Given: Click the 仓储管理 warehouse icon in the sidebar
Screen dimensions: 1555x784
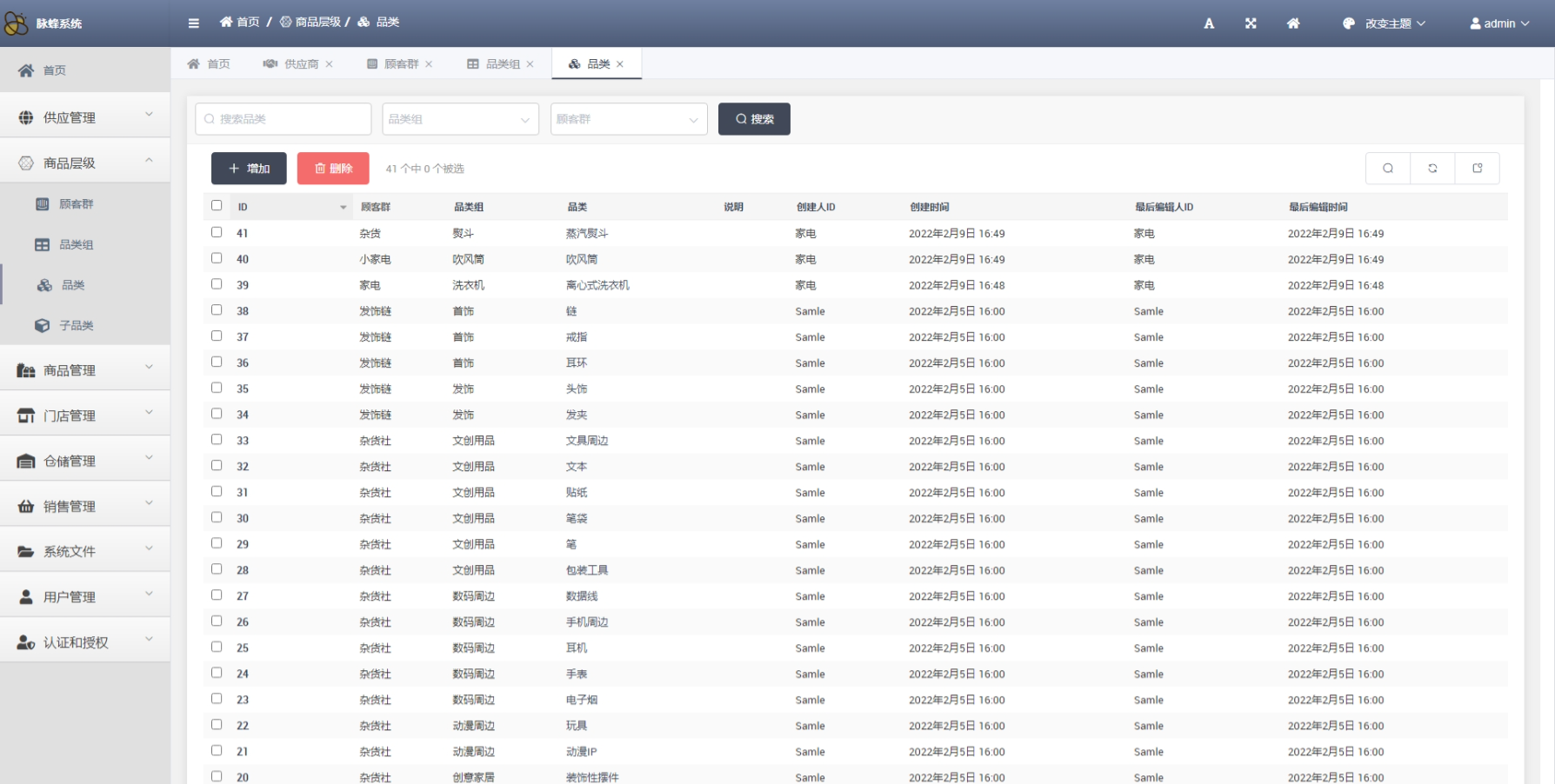Looking at the screenshot, I should 26,461.
